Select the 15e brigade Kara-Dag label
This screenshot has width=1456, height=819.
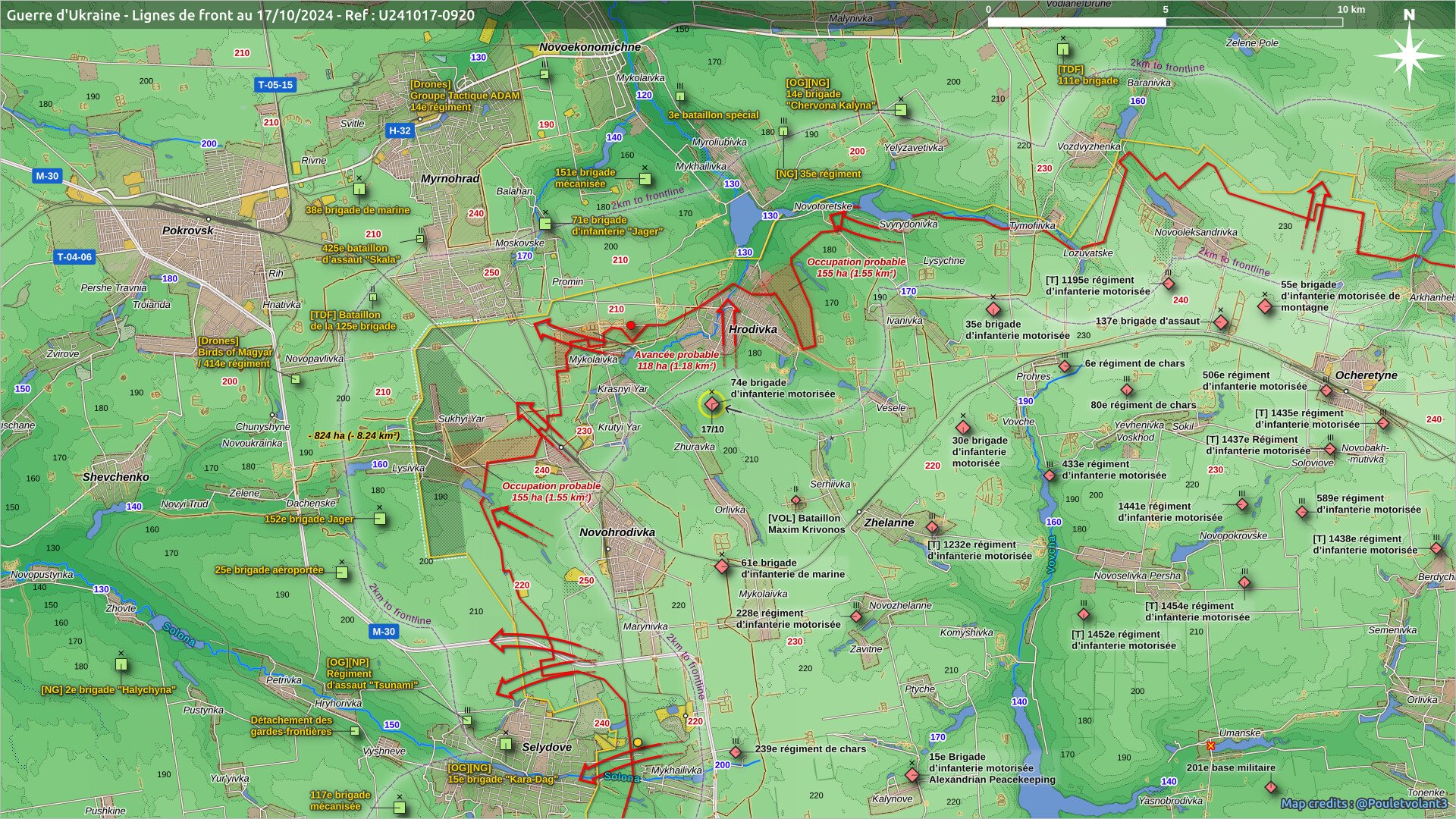tap(503, 773)
